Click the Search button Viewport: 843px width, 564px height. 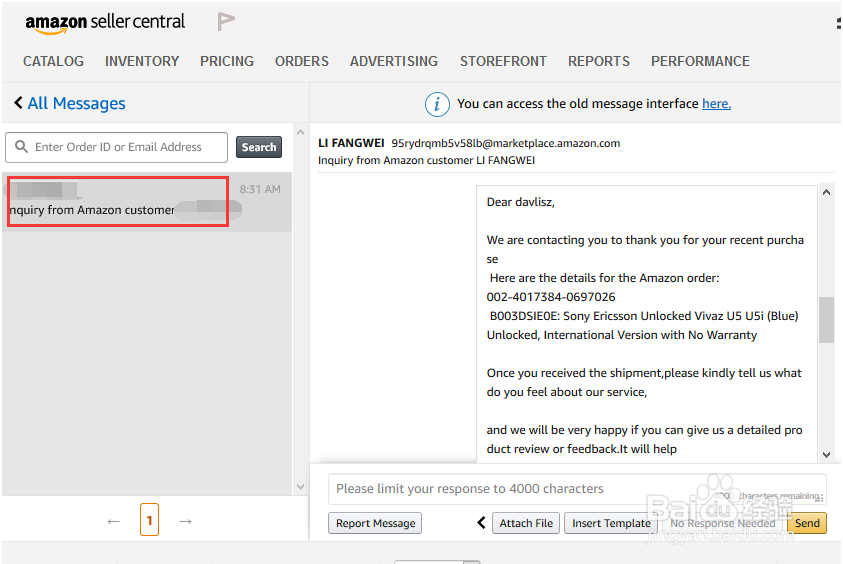click(259, 147)
